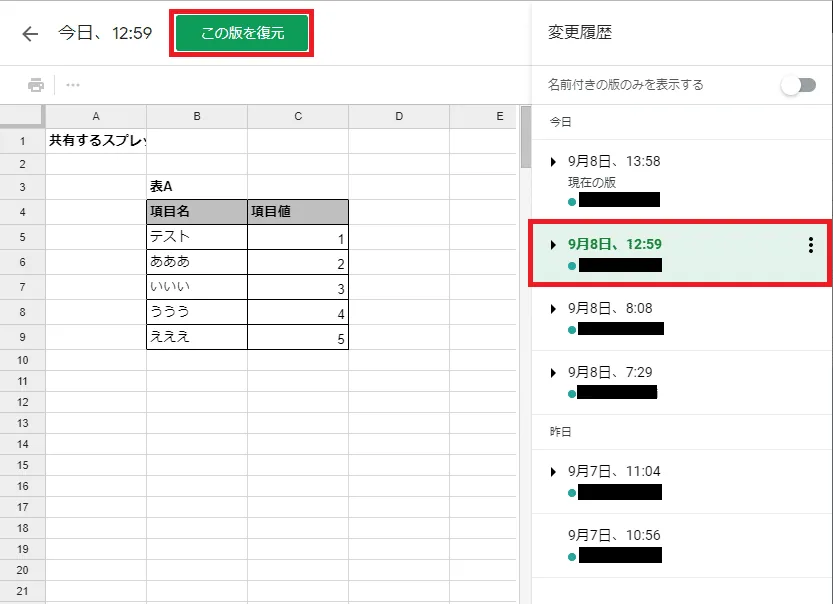Click cell containing 共有するスプレ
Viewport: 833px width, 604px height.
[x=96, y=141]
